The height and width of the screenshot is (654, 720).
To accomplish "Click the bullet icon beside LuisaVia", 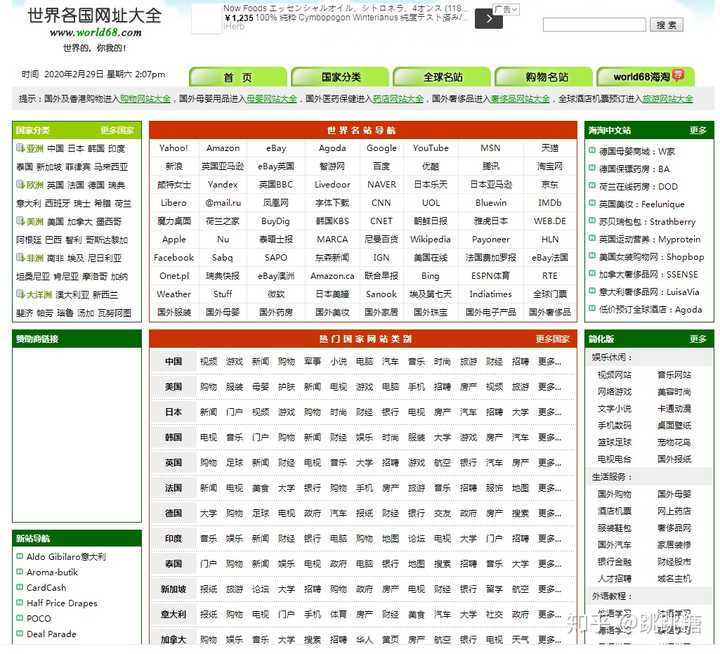I will click(592, 291).
